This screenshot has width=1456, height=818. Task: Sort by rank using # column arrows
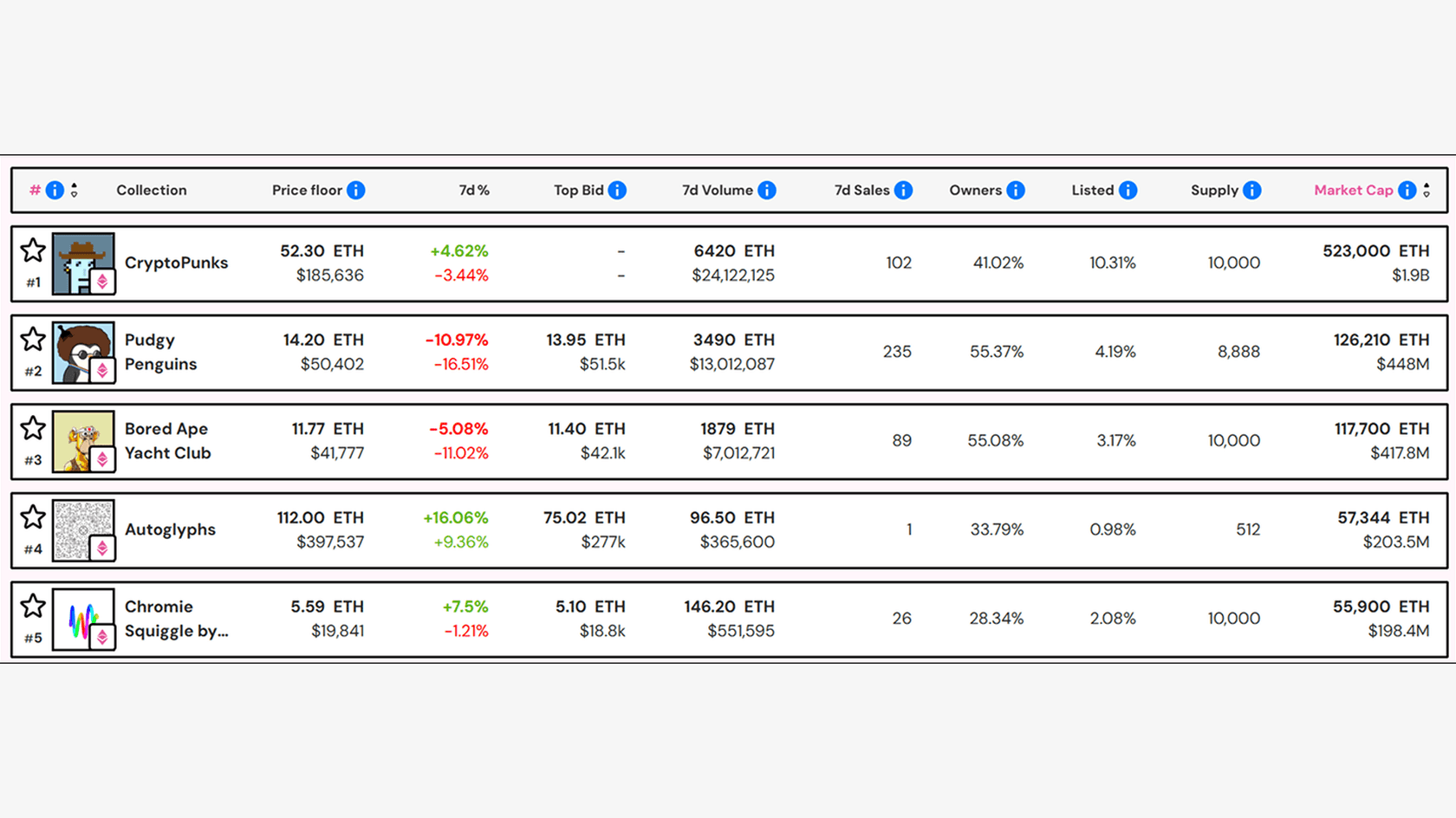(75, 190)
